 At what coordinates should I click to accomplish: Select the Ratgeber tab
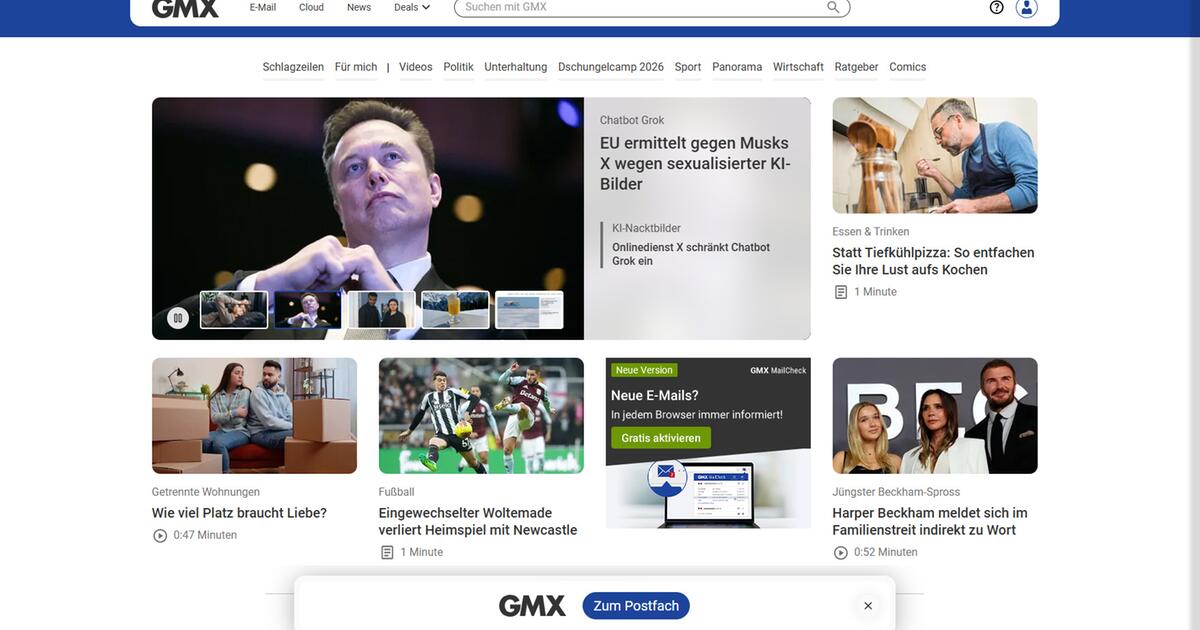[856, 67]
